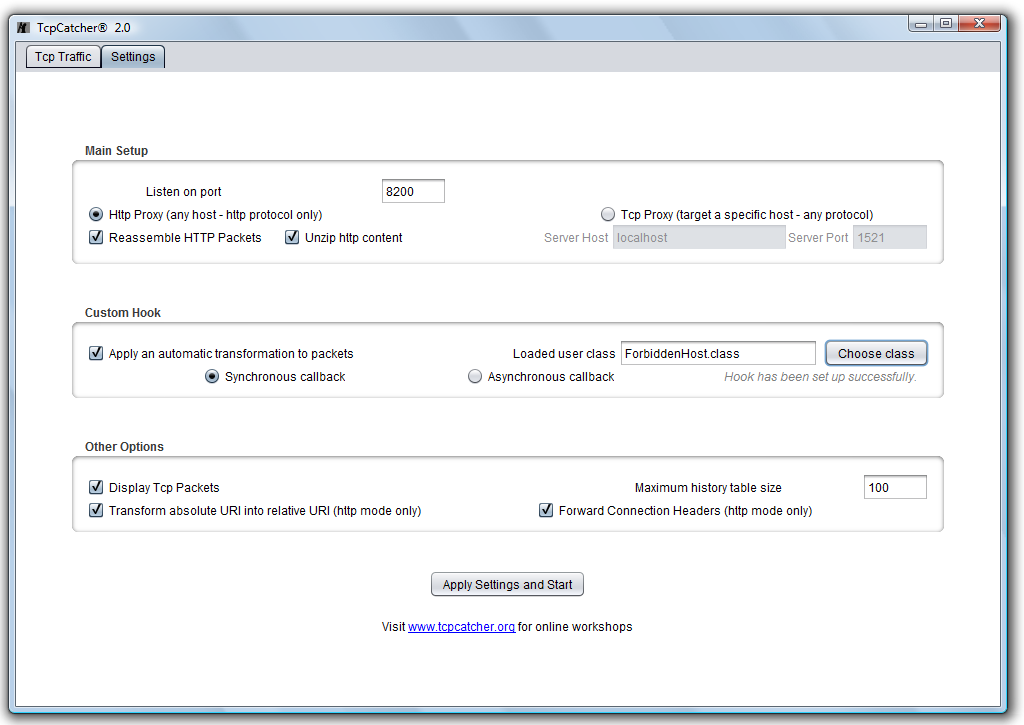The height and width of the screenshot is (725, 1024).
Task: Click the Maximum history table size field
Action: (895, 487)
